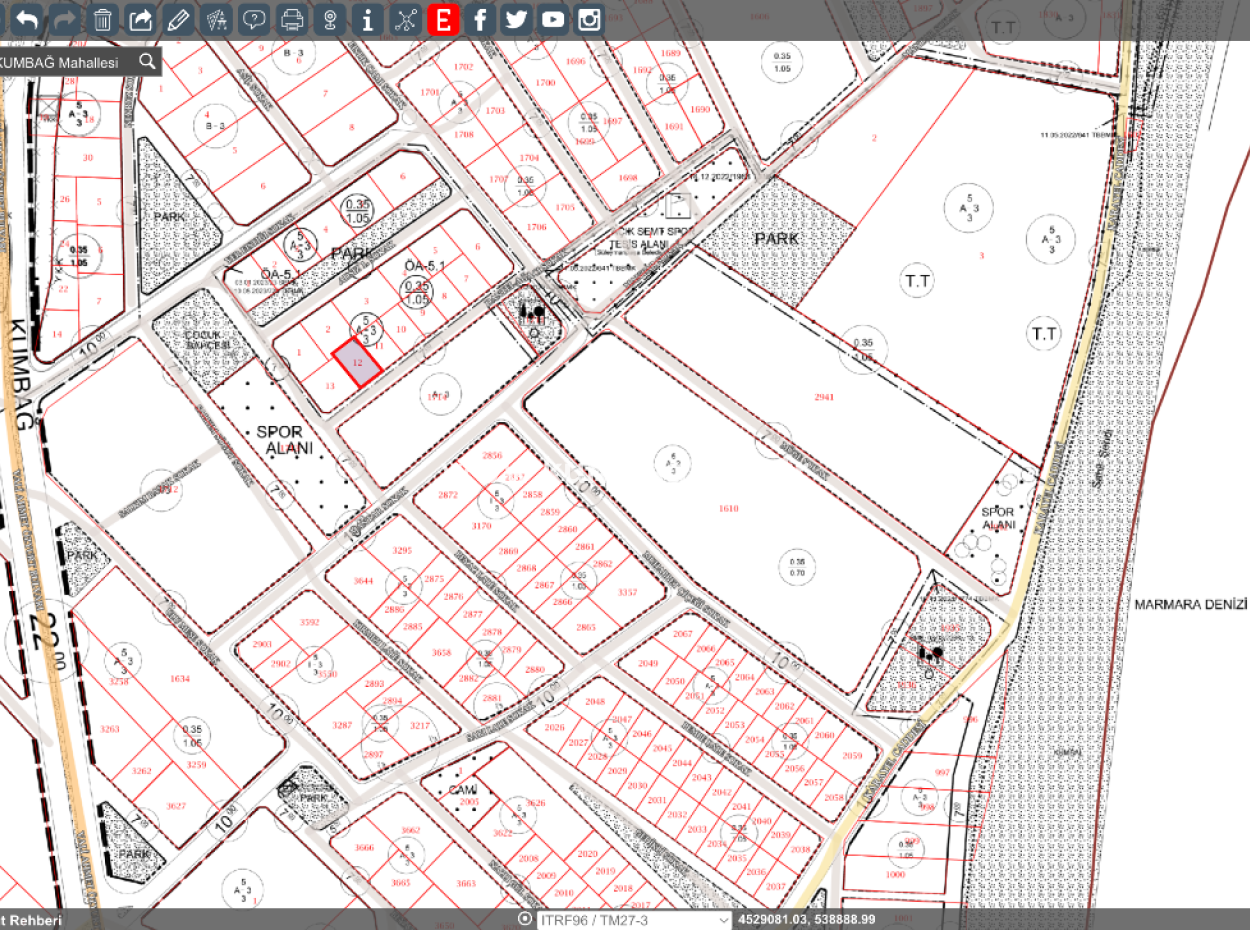Open the help speech bubble icon
The width and height of the screenshot is (1250, 930).
tap(254, 19)
